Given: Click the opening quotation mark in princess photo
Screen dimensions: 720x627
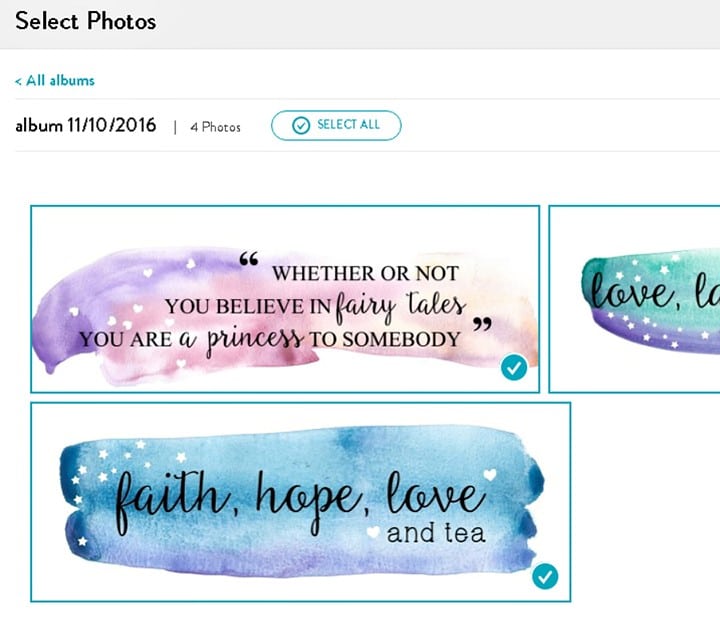Looking at the screenshot, I should (x=249, y=259).
